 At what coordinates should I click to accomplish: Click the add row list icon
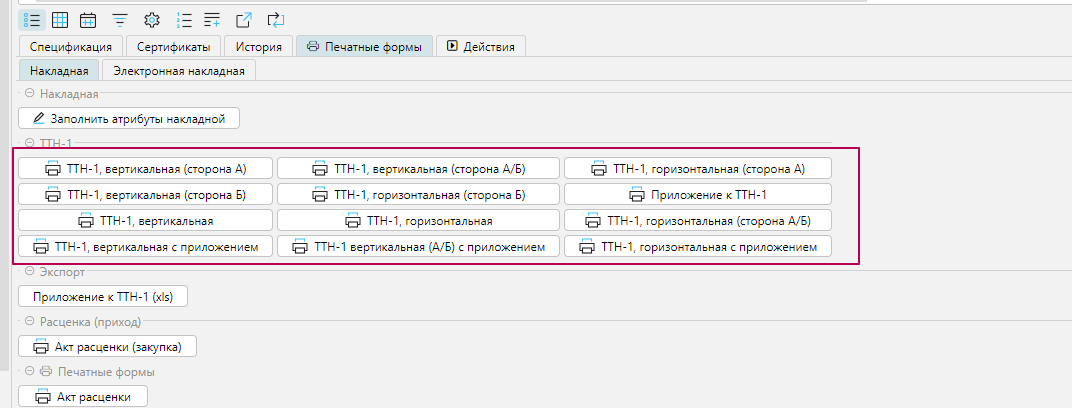point(212,19)
